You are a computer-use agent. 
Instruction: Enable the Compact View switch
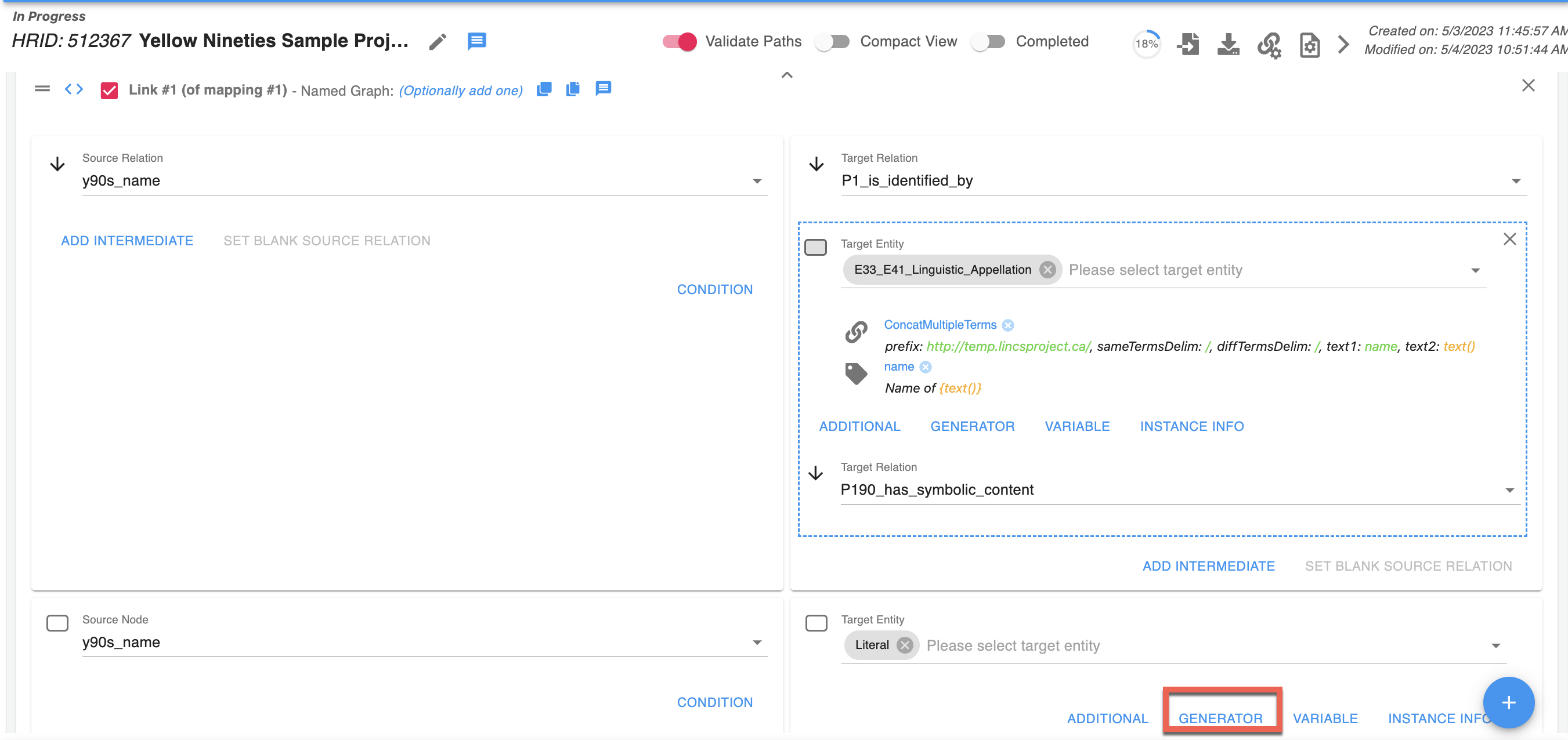(832, 41)
